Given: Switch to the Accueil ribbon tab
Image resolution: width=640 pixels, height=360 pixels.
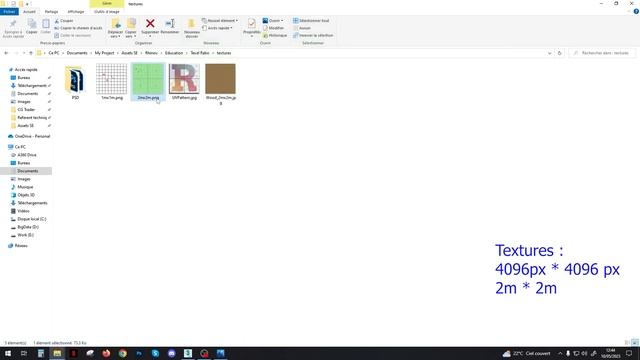Looking at the screenshot, I should (x=29, y=12).
